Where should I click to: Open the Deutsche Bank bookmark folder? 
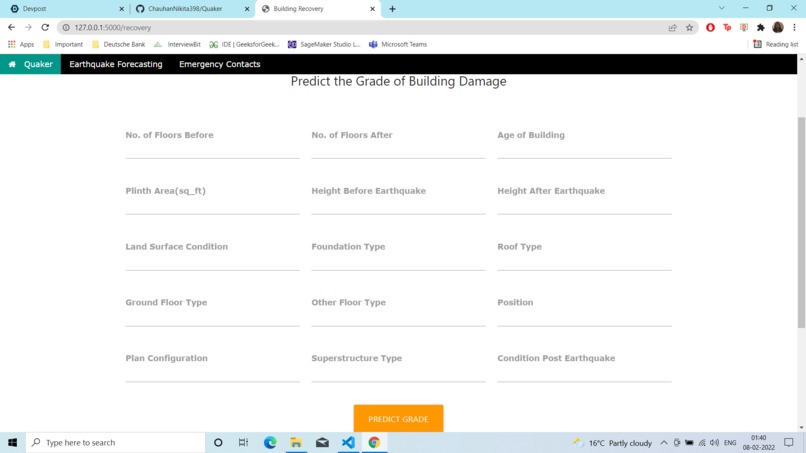pyautogui.click(x=119, y=44)
